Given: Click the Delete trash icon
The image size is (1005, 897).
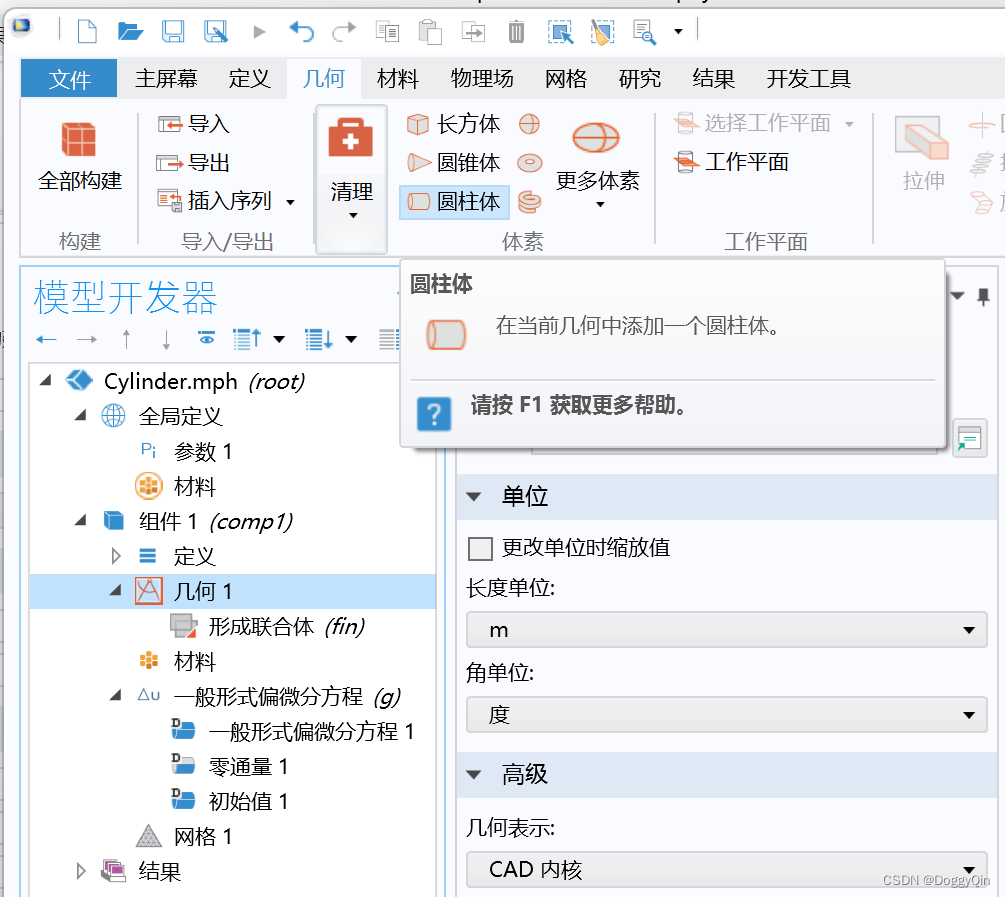Looking at the screenshot, I should click(516, 31).
